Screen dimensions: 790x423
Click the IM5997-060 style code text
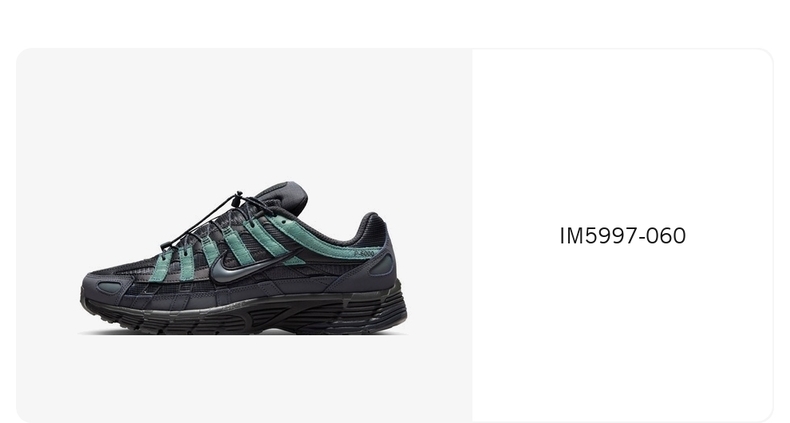pyautogui.click(x=623, y=236)
